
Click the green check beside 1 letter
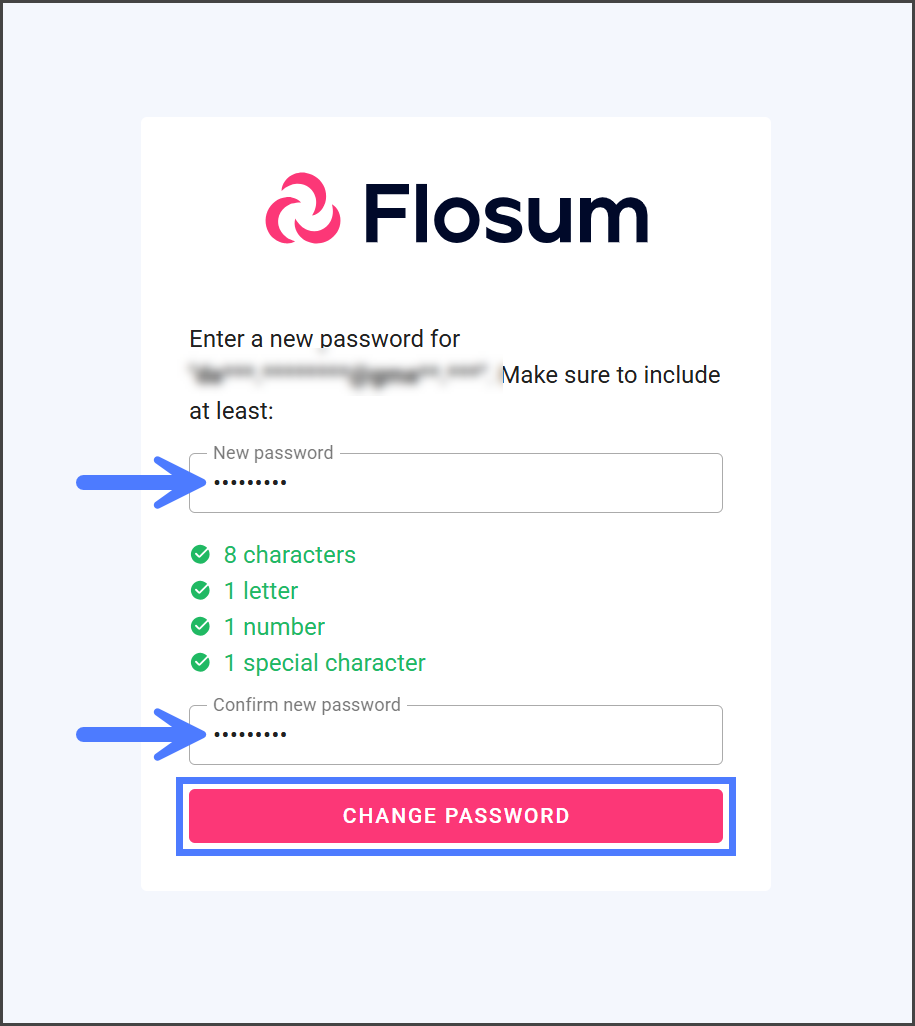[201, 590]
